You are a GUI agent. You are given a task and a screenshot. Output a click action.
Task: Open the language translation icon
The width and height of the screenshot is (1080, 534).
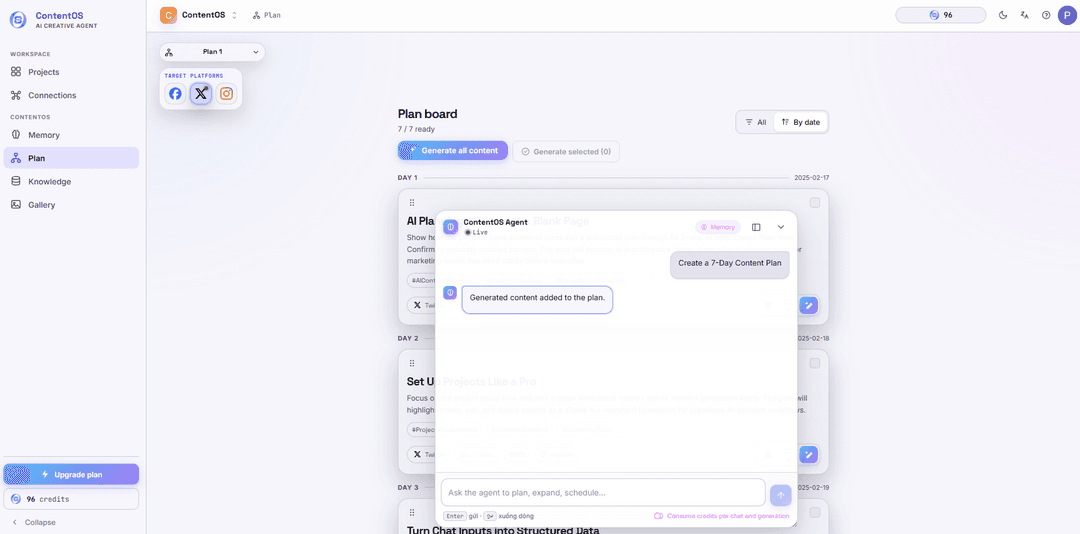pos(1025,14)
